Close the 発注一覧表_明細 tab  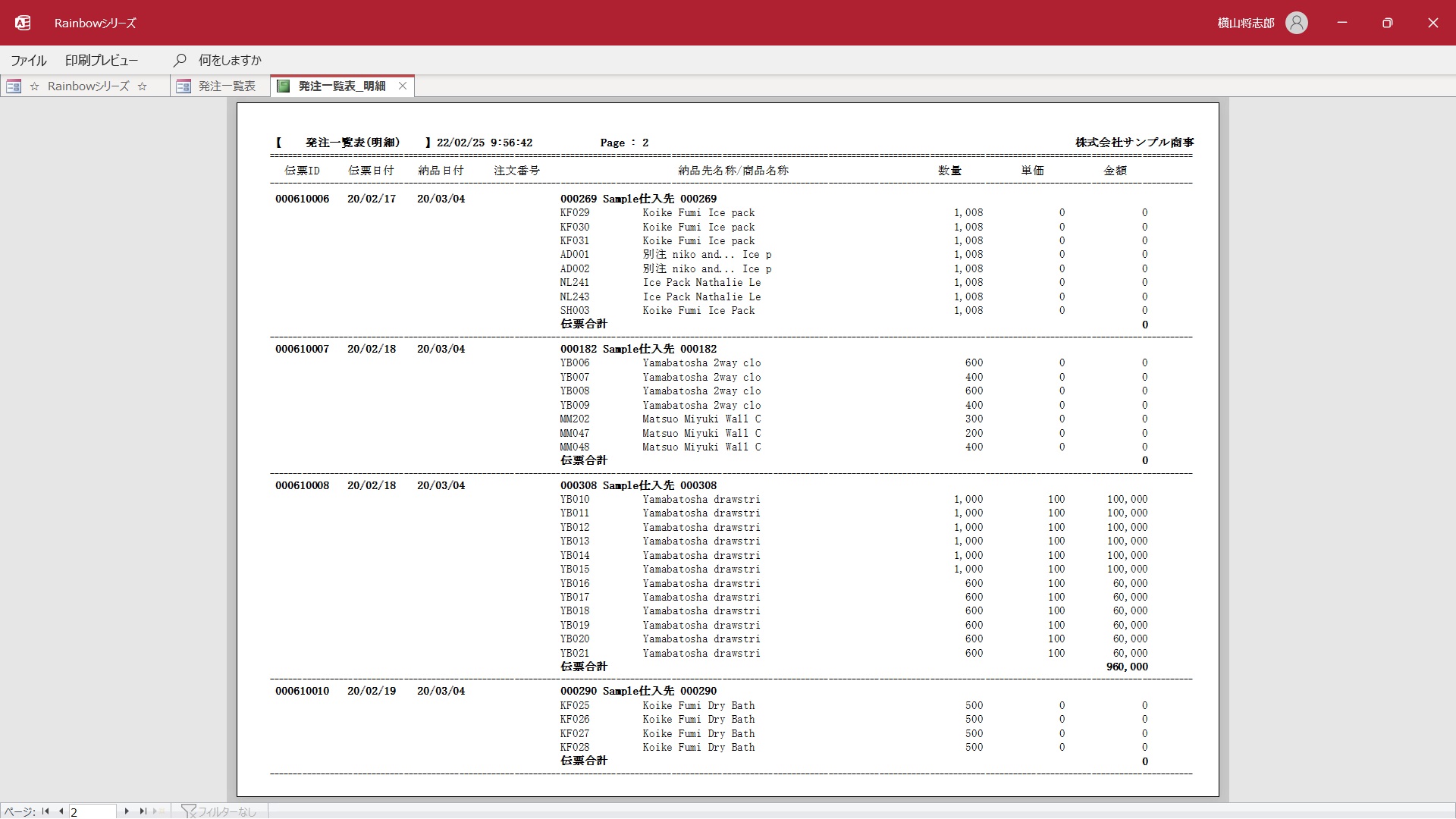tap(403, 86)
